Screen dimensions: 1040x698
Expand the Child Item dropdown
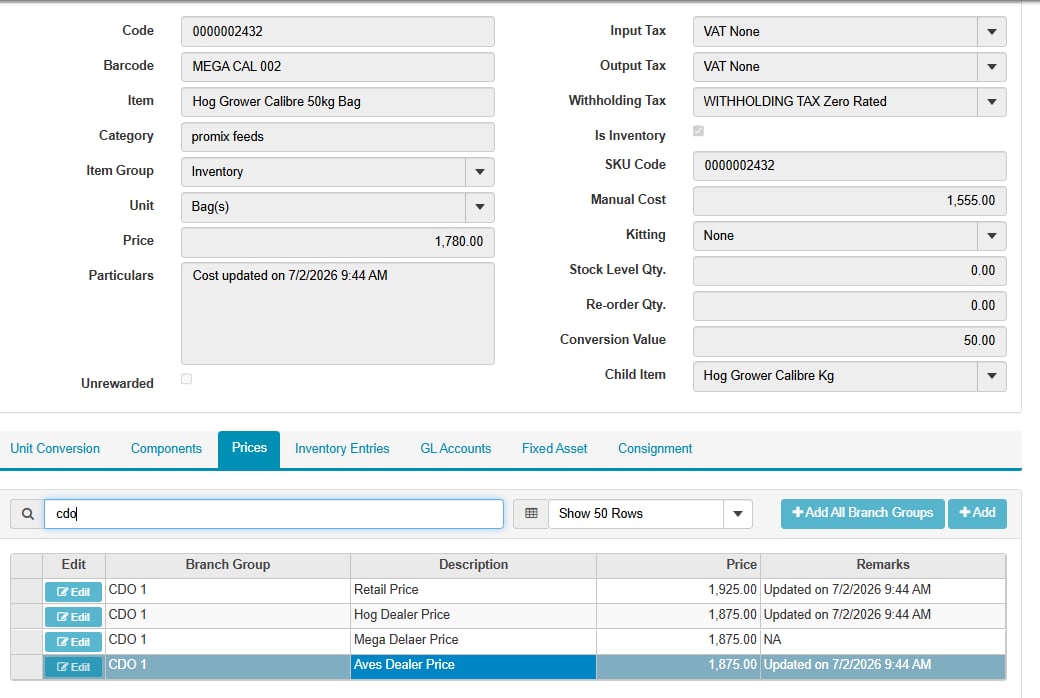[x=992, y=376]
